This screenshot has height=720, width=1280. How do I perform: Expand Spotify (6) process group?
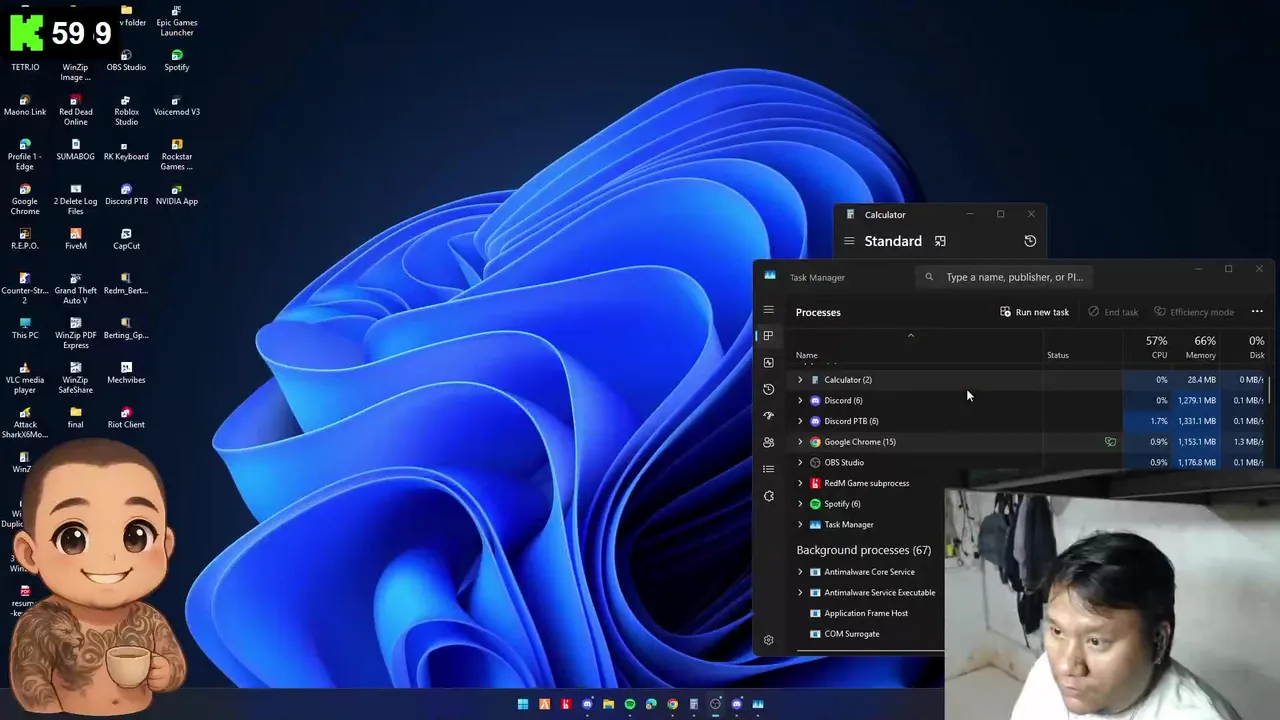pos(800,504)
